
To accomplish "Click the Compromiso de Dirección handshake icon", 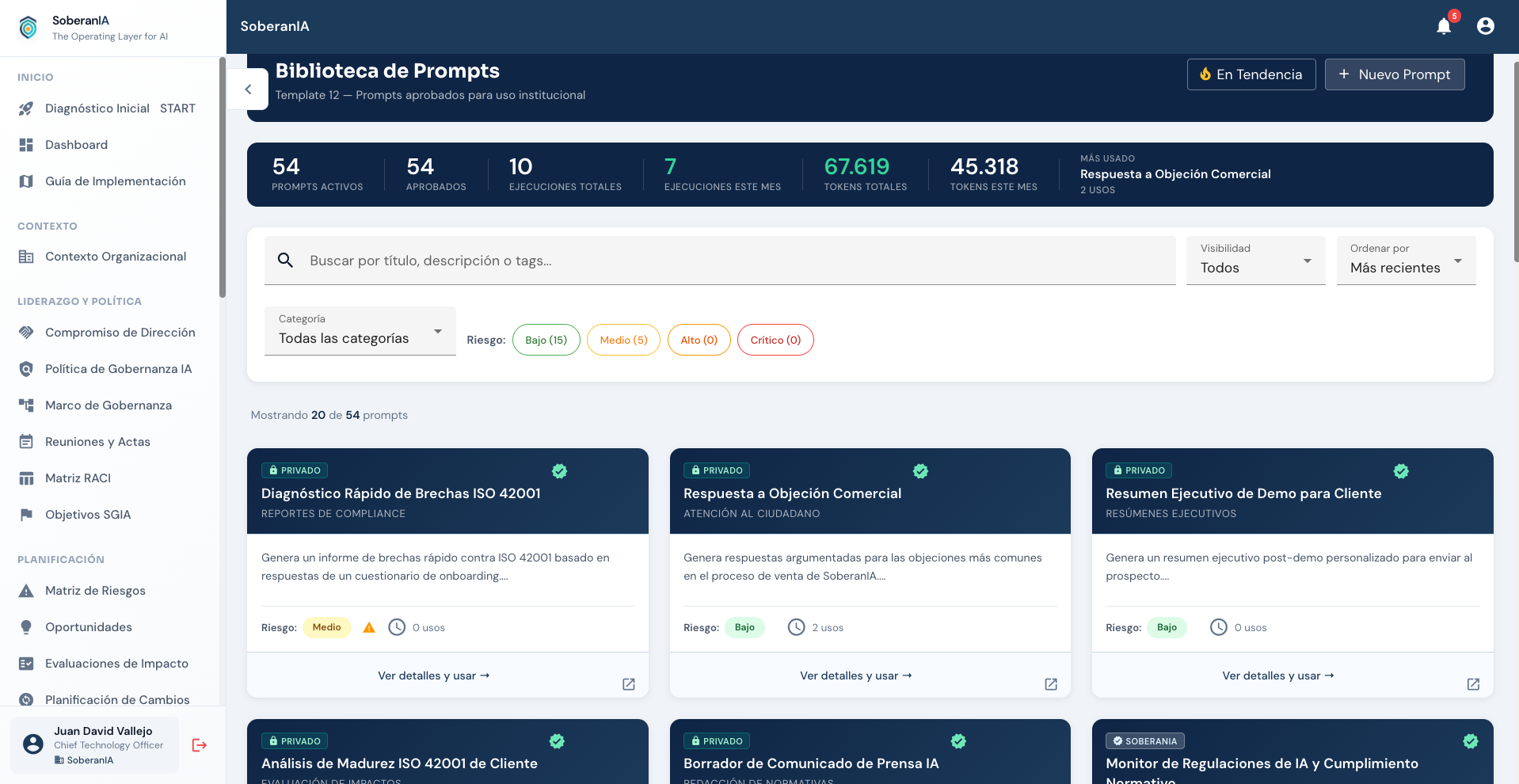I will click(x=26, y=333).
